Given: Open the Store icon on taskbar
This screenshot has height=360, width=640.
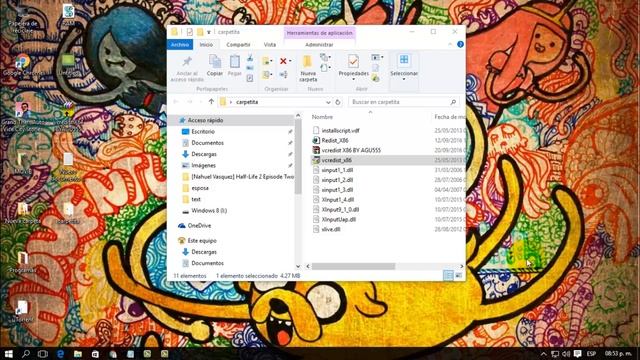Looking at the screenshot, I should [95, 354].
